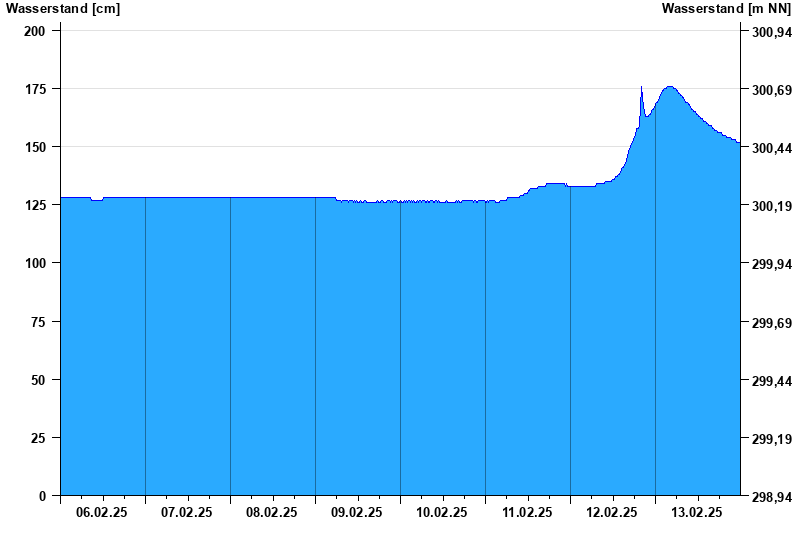Screen dimensions: 800x550
Task: Click the 299,69 m NN label
Action: click(x=772, y=323)
